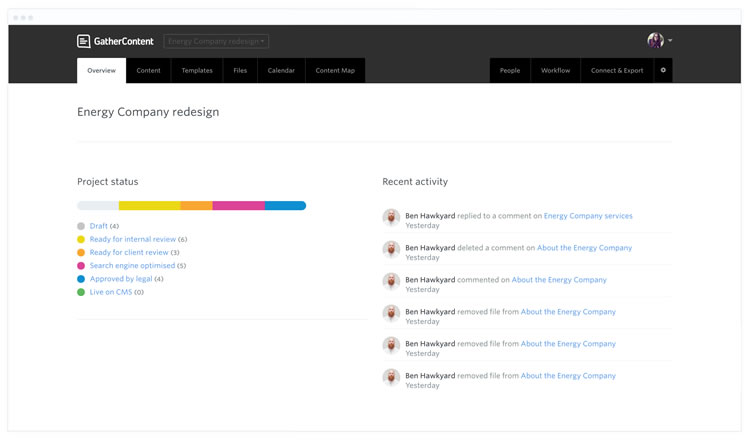The height and width of the screenshot is (442, 750).
Task: Open the Workflow tab
Action: coord(555,70)
